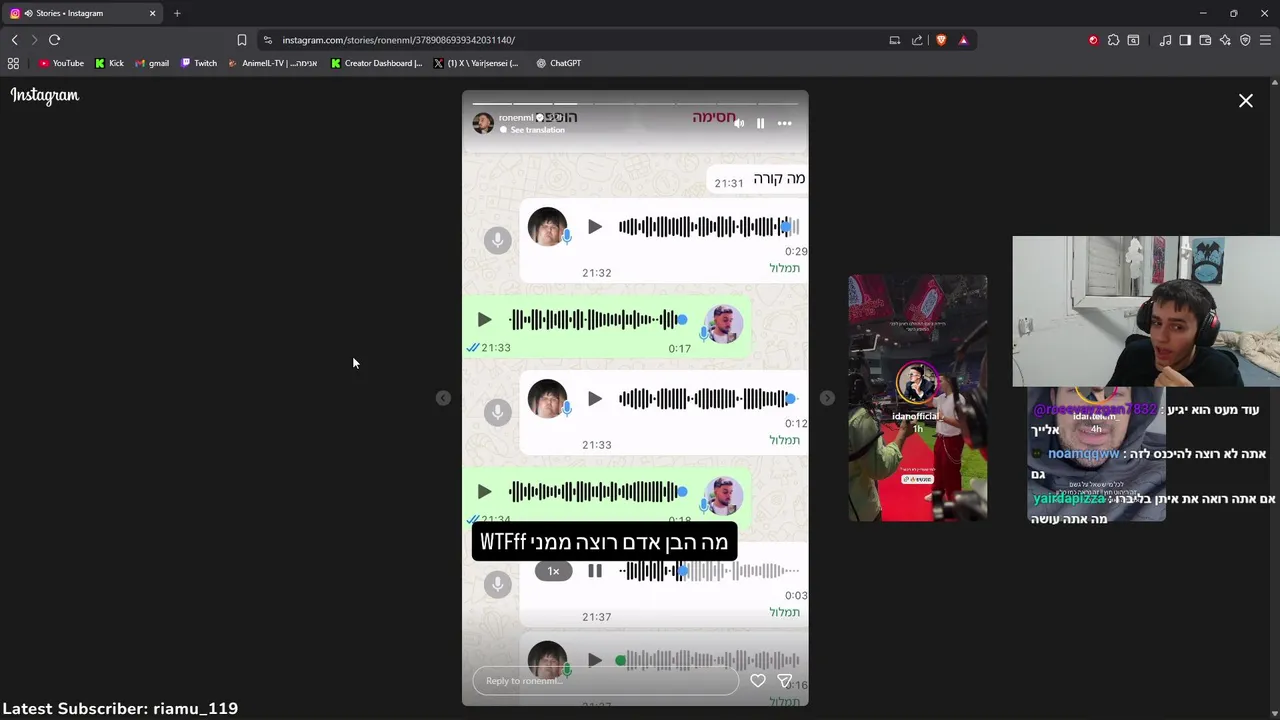This screenshot has height=720, width=1280.
Task: Open the Creator Dashboard bookmark
Action: pos(377,63)
